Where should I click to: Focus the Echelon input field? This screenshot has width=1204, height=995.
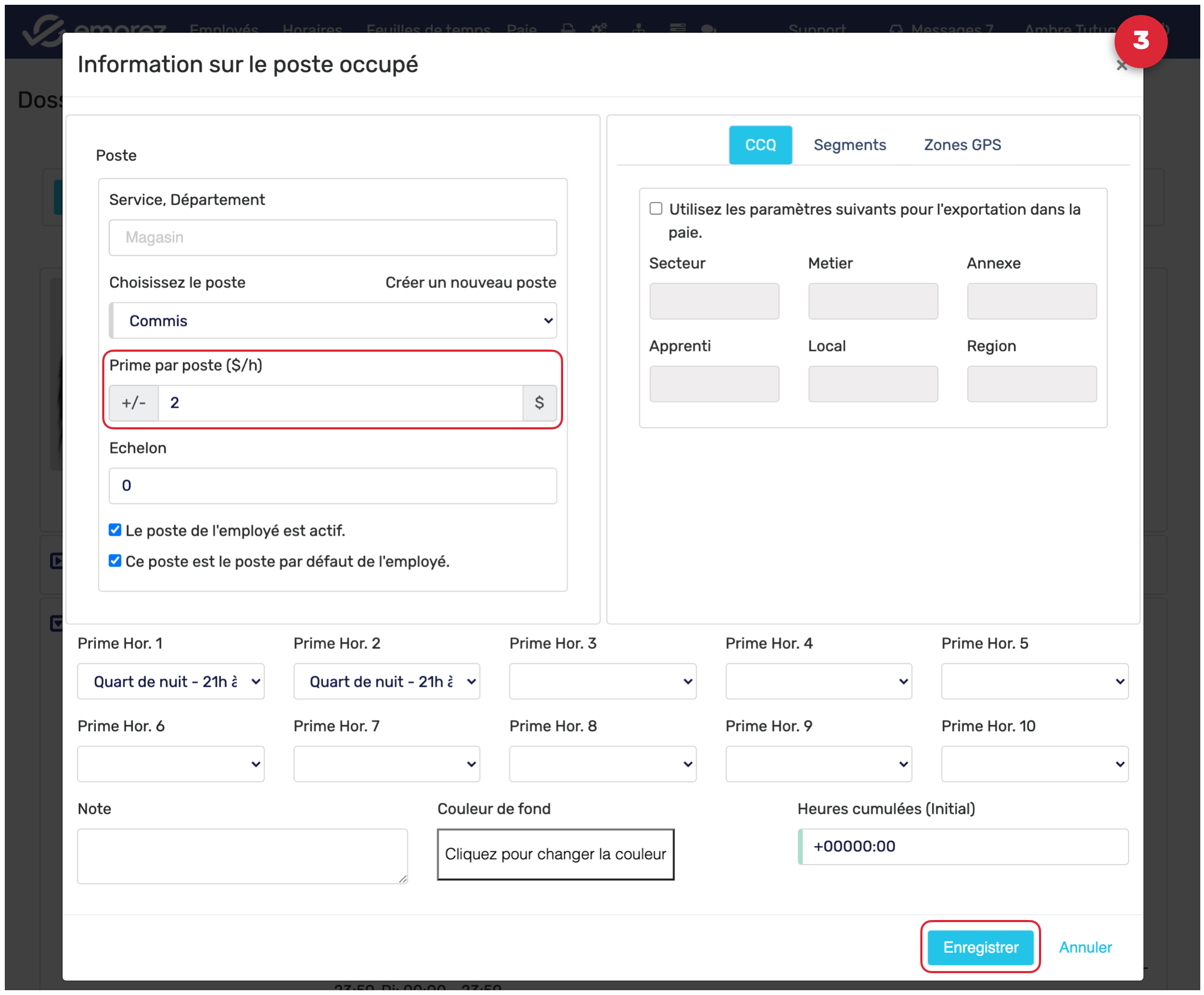pos(333,486)
